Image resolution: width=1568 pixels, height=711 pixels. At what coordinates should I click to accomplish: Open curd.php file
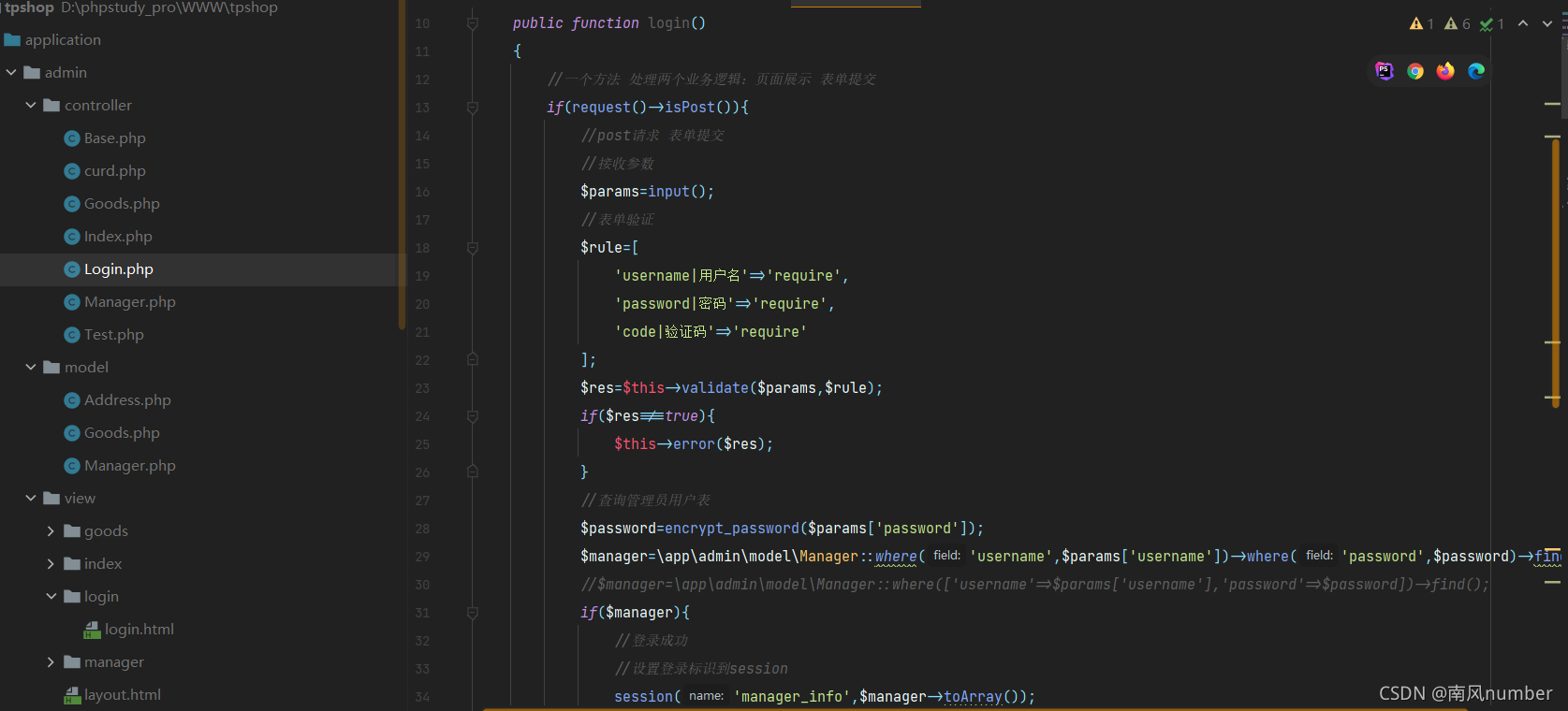pos(115,170)
